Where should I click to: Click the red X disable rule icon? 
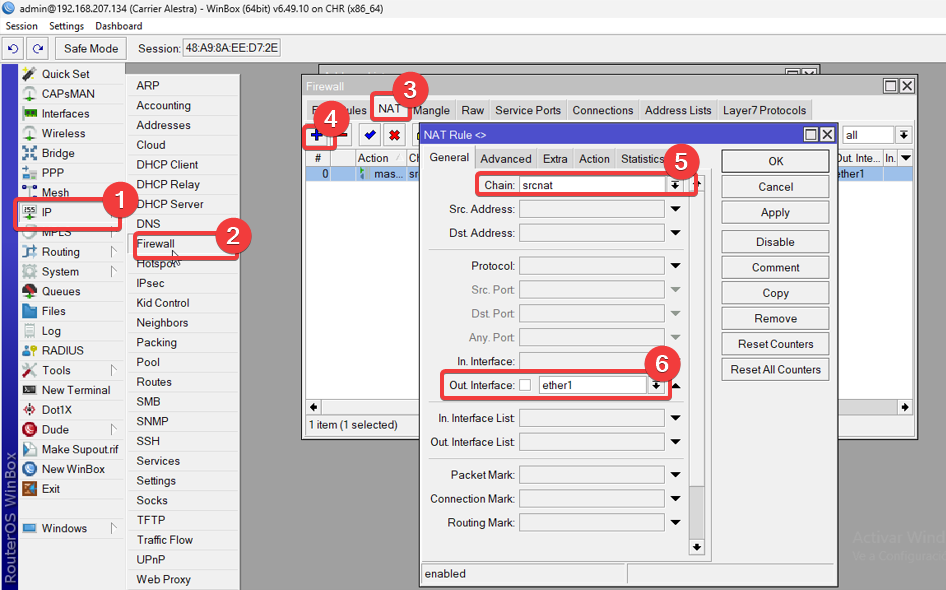coord(394,135)
